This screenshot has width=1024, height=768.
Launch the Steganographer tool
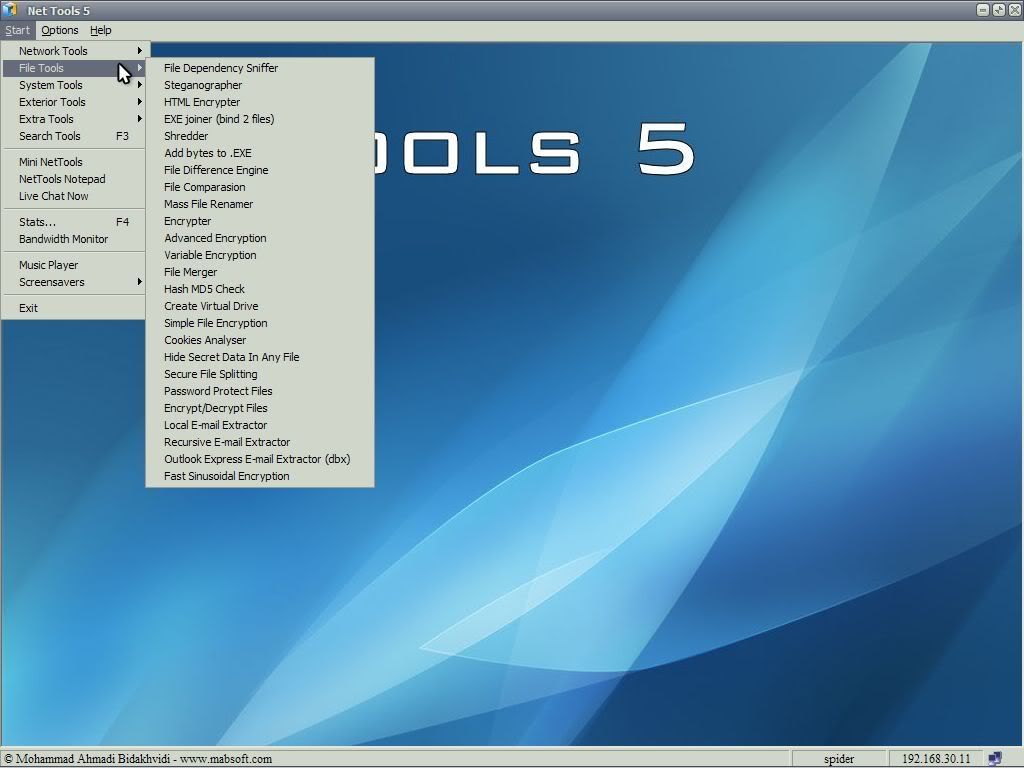click(x=260, y=85)
